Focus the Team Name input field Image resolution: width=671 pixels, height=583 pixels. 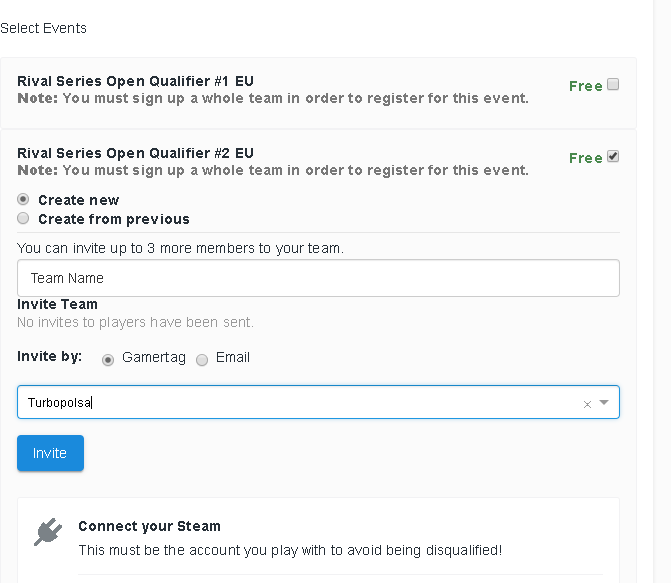(318, 278)
